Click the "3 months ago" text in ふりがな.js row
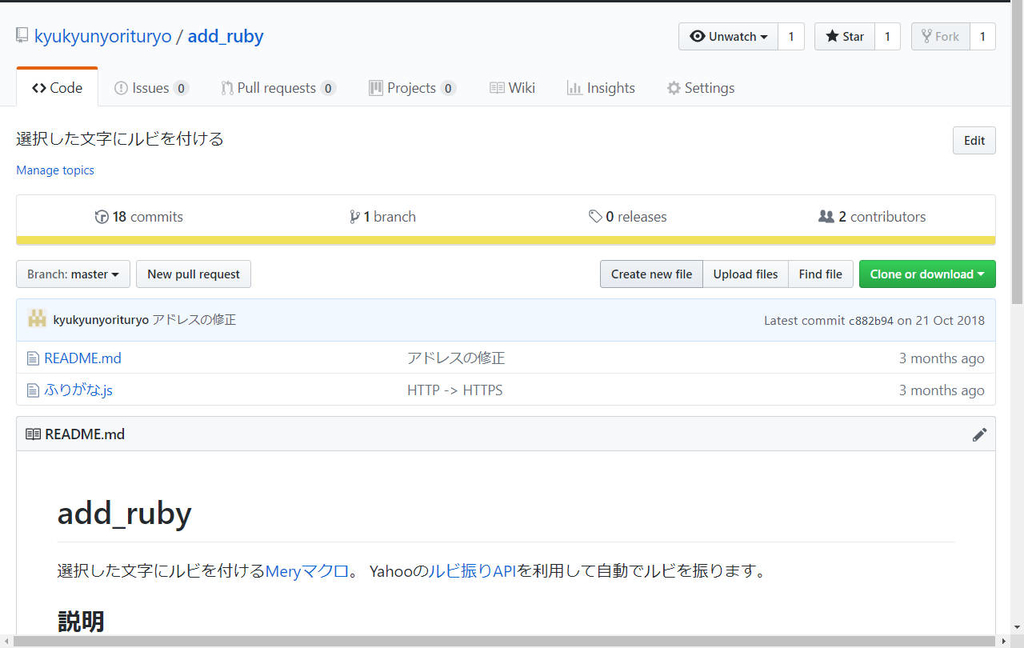The width and height of the screenshot is (1024, 648). (941, 391)
